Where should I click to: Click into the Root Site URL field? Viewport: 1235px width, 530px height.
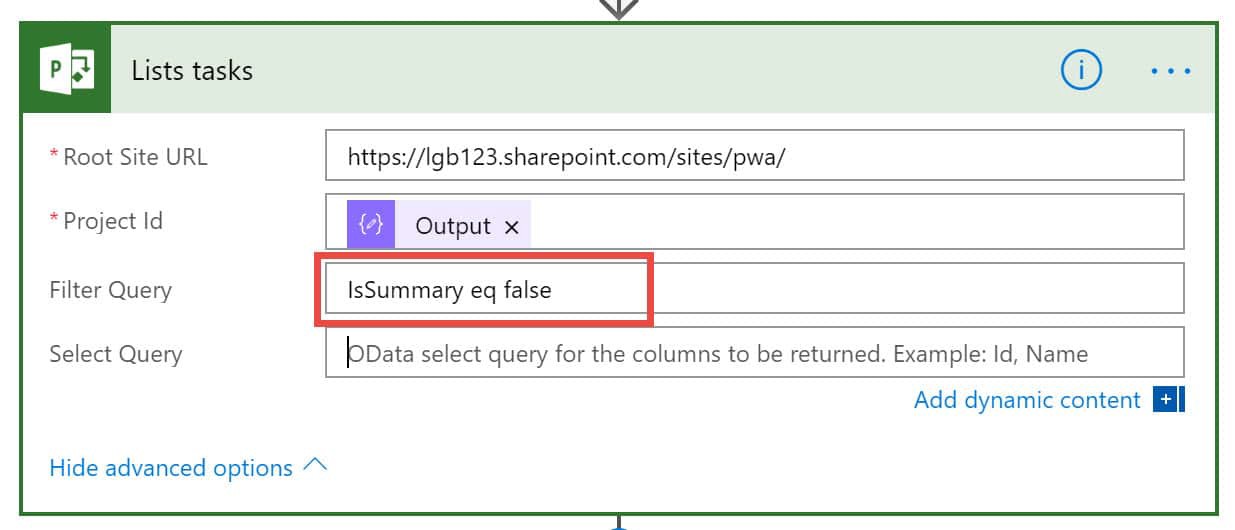755,156
